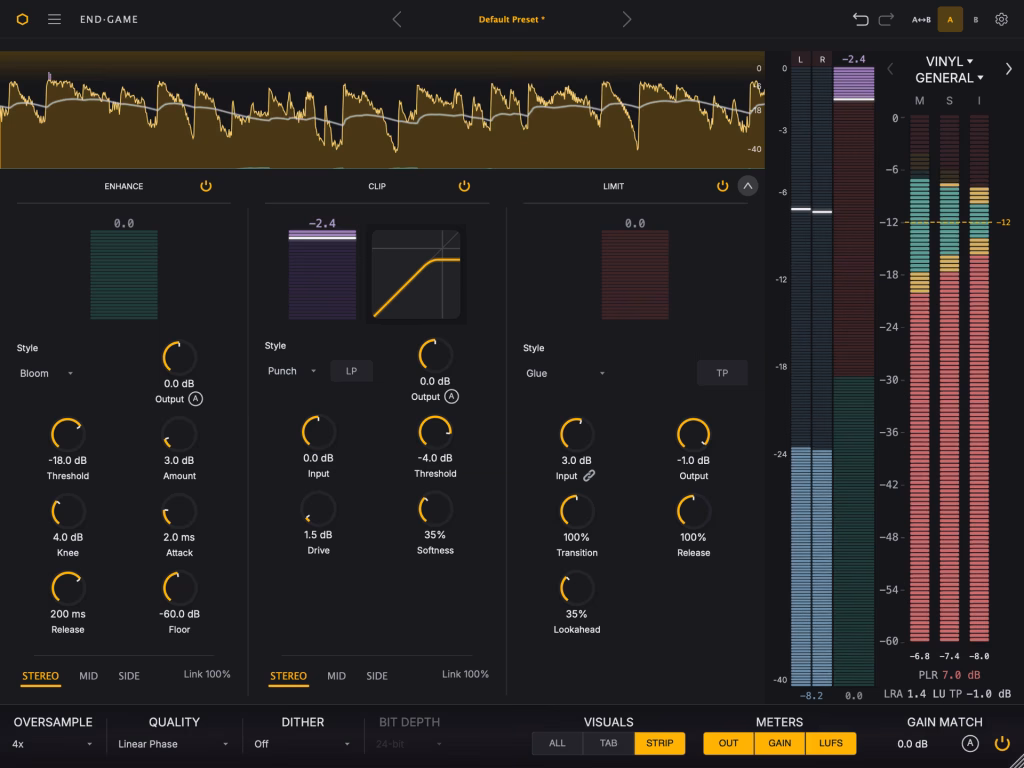The height and width of the screenshot is (768, 1024).
Task: Set Visuals mode to TAB
Action: [609, 743]
